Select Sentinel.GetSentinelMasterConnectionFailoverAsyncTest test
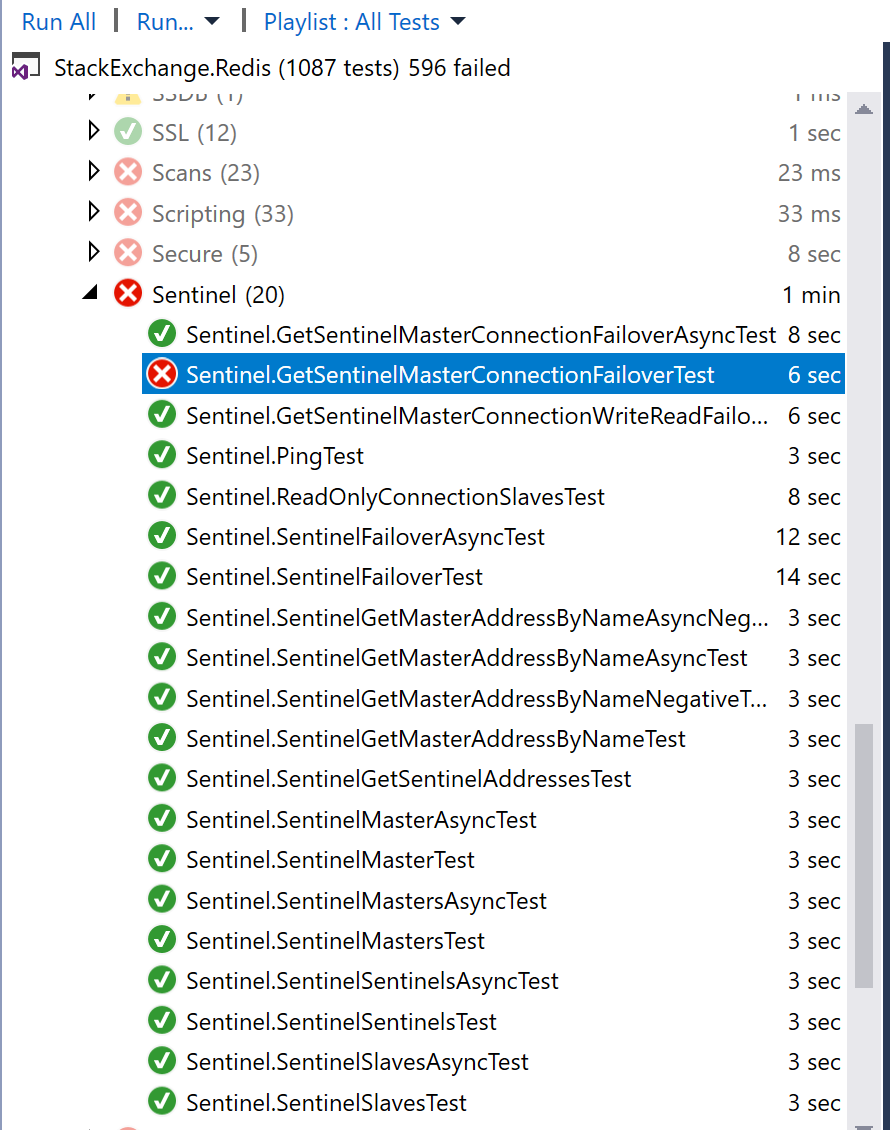Image resolution: width=890 pixels, height=1130 pixels. tap(481, 335)
